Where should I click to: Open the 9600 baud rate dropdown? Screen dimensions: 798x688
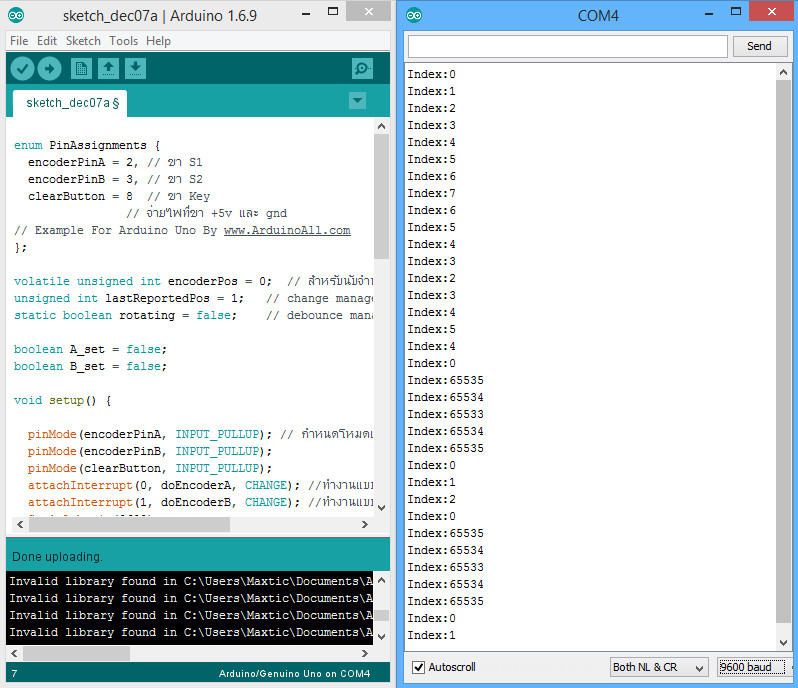tap(752, 667)
